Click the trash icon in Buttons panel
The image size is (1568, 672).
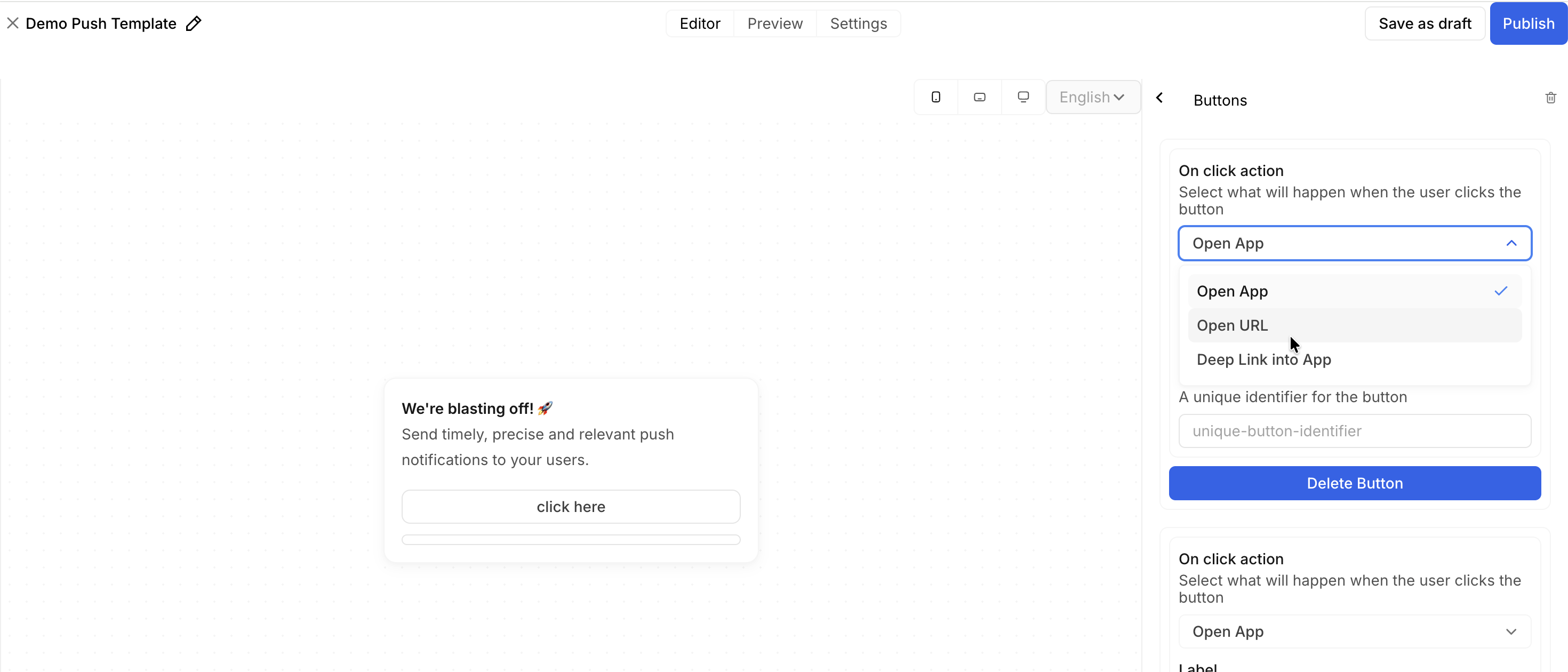point(1550,98)
